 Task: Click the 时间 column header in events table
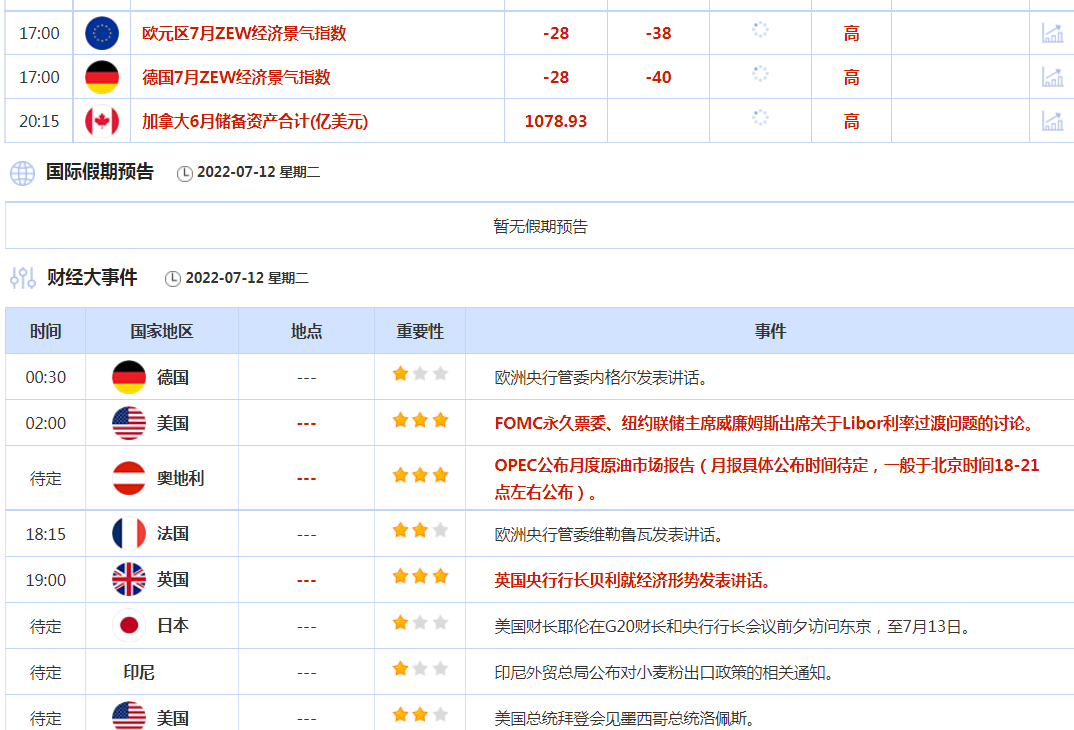(45, 331)
